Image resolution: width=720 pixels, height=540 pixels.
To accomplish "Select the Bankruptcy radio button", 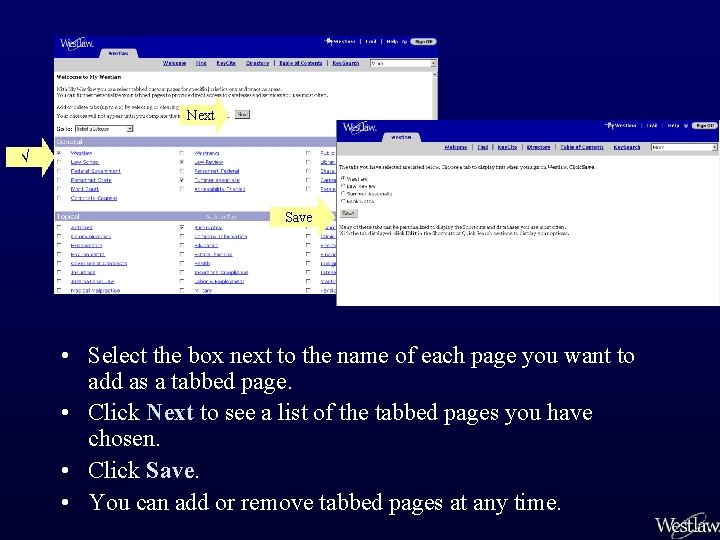I will click(x=343, y=201).
